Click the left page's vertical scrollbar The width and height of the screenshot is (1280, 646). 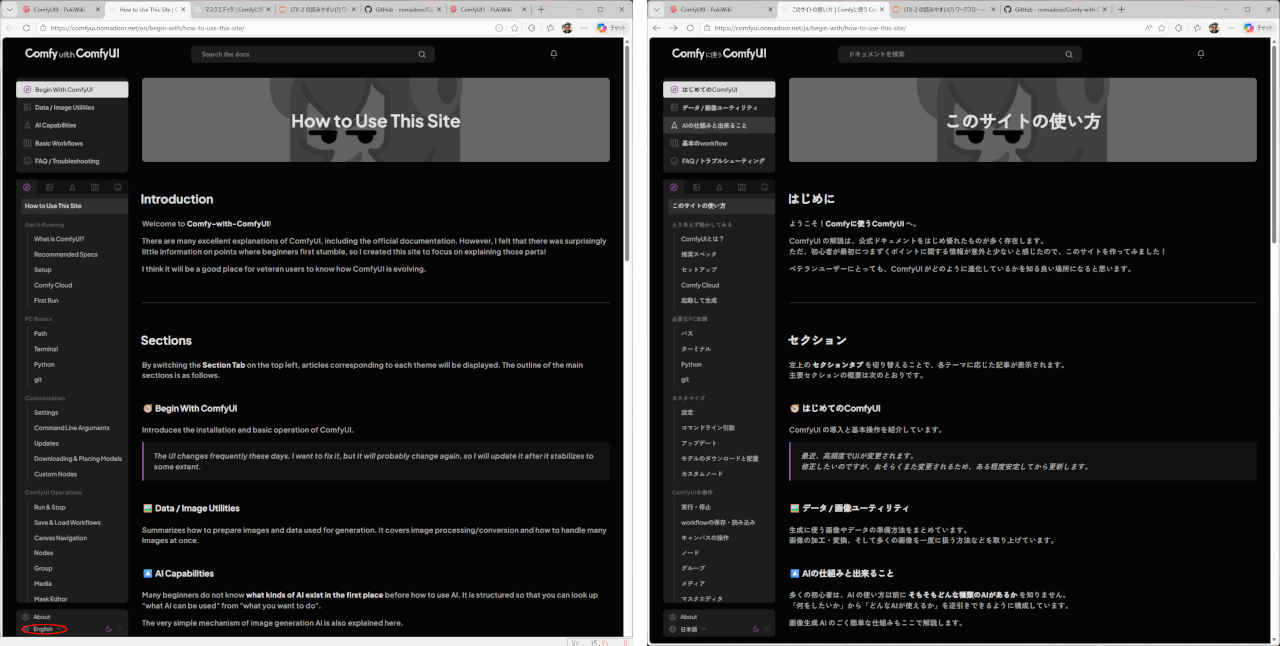click(x=626, y=300)
